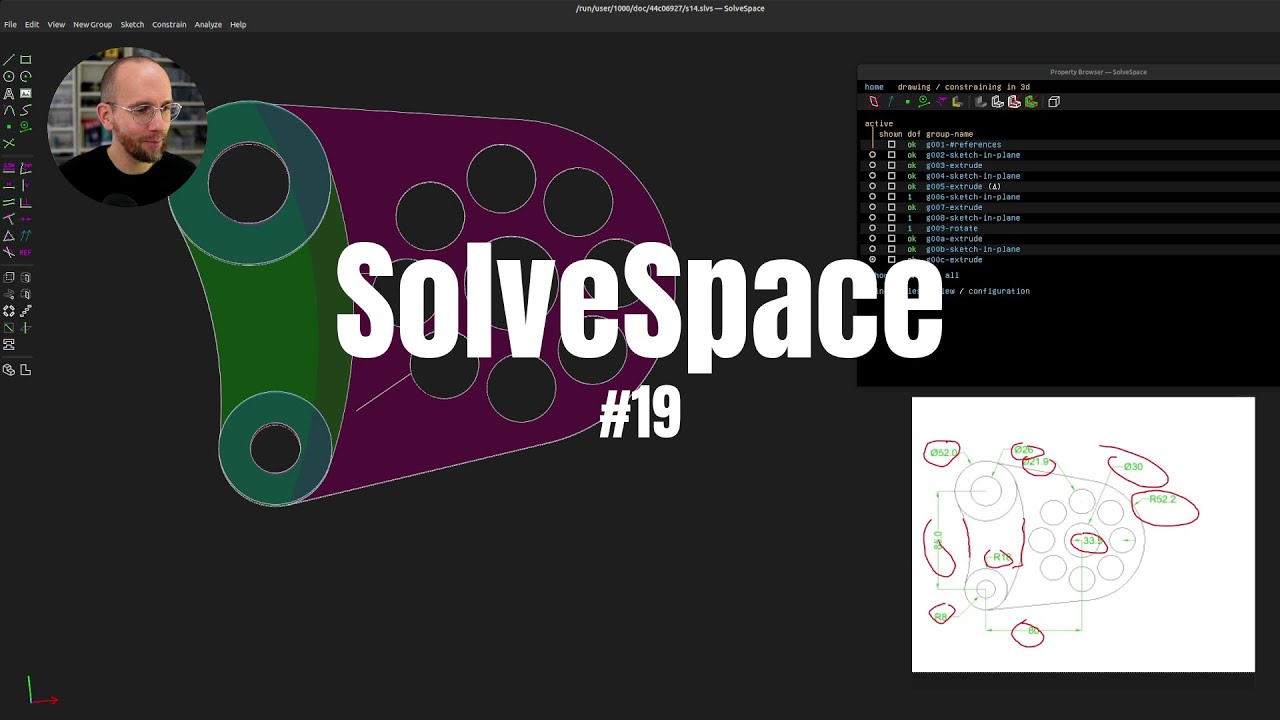Open the Sketch menu
Image resolution: width=1280 pixels, height=720 pixels.
[132, 24]
